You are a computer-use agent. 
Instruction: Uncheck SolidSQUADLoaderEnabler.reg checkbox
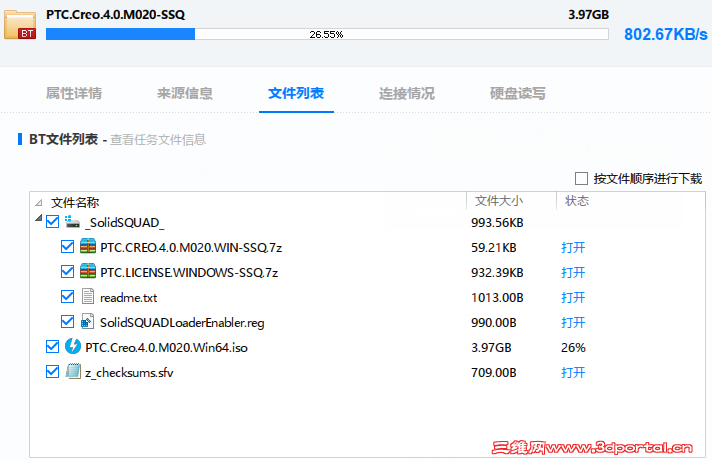(67, 322)
